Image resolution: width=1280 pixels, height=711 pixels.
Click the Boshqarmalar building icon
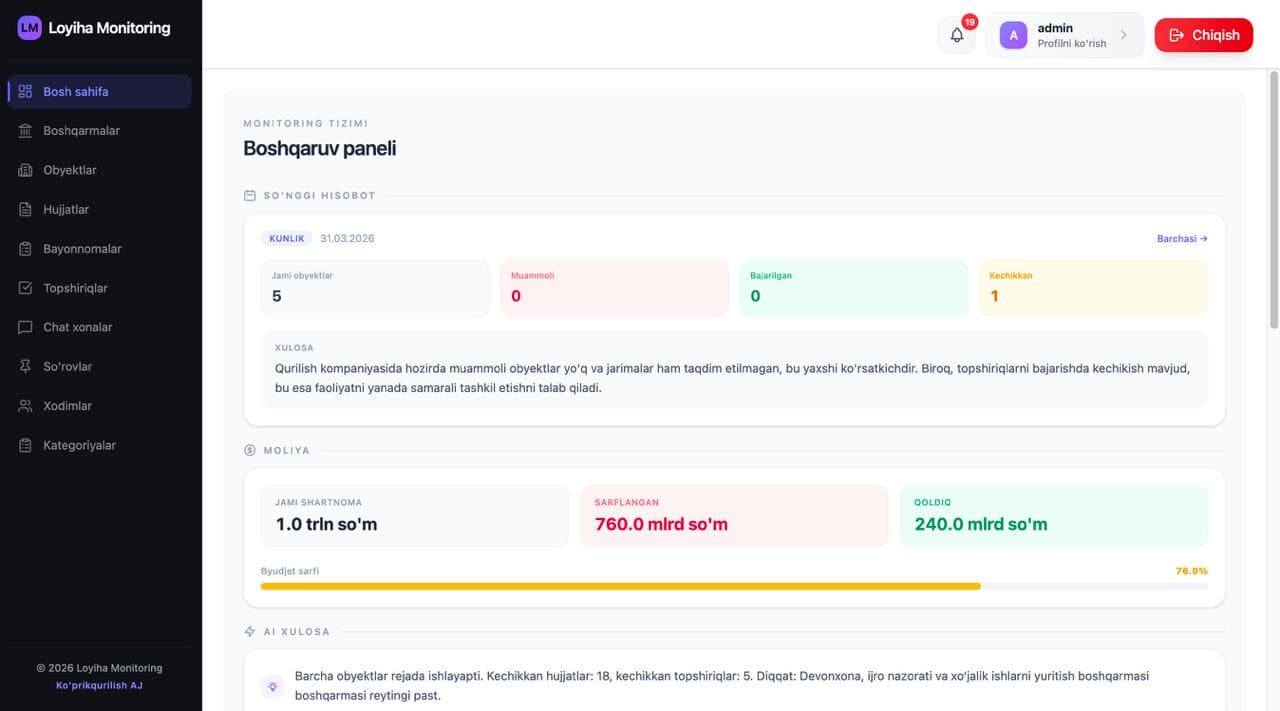coord(26,131)
